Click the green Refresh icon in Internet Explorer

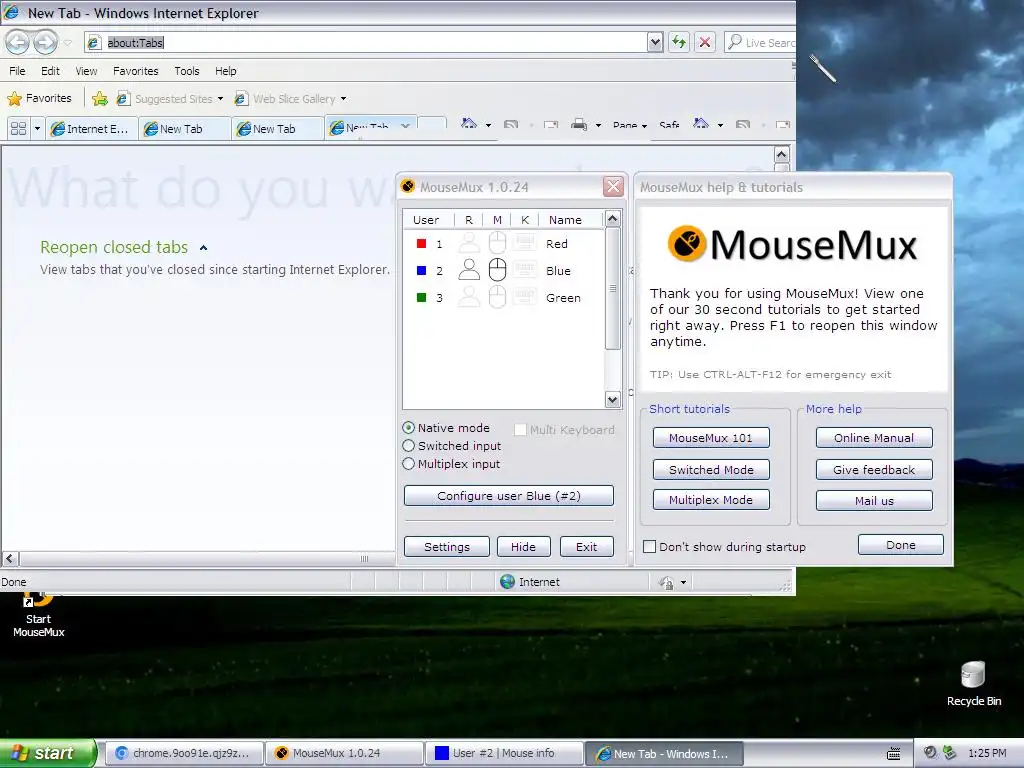(x=679, y=42)
